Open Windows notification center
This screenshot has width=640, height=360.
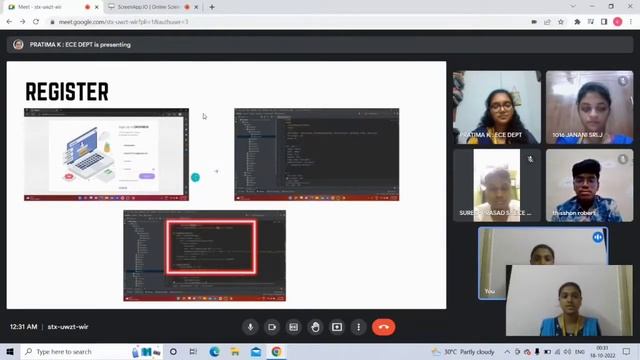[627, 352]
